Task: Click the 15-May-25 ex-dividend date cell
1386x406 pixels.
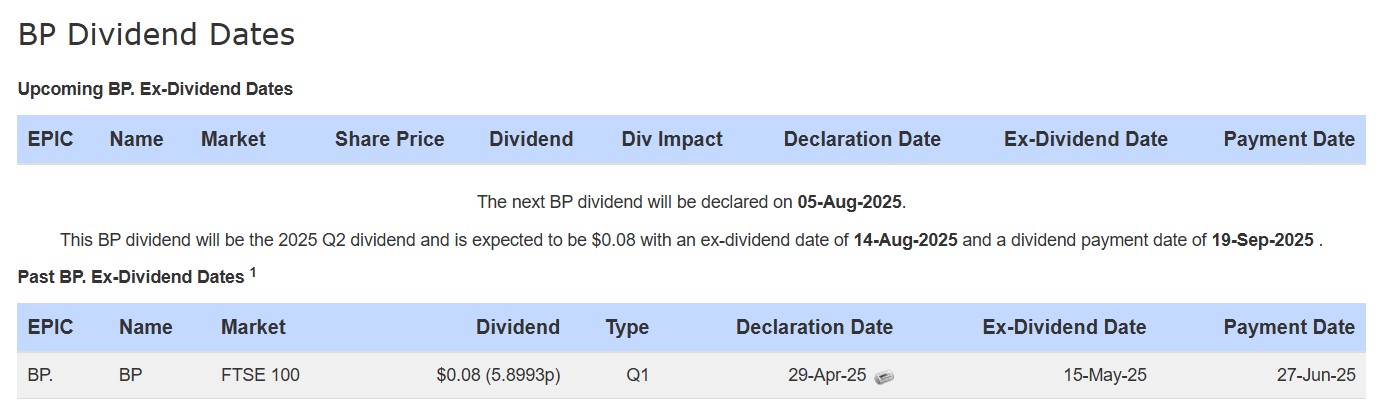Action: [1106, 376]
